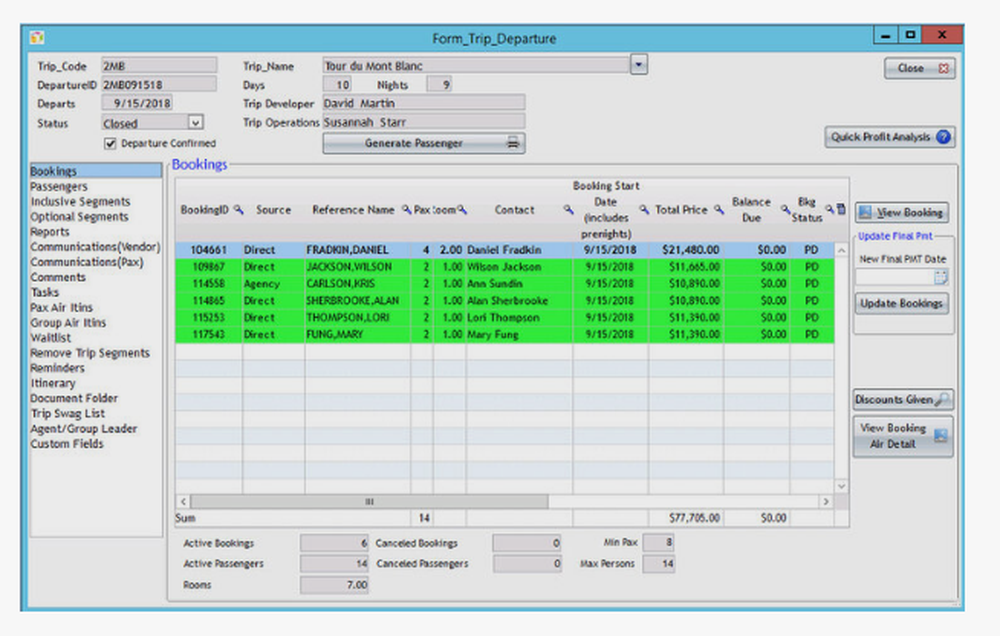Click the Generate Passenger button
This screenshot has width=1000, height=636.
[x=424, y=143]
